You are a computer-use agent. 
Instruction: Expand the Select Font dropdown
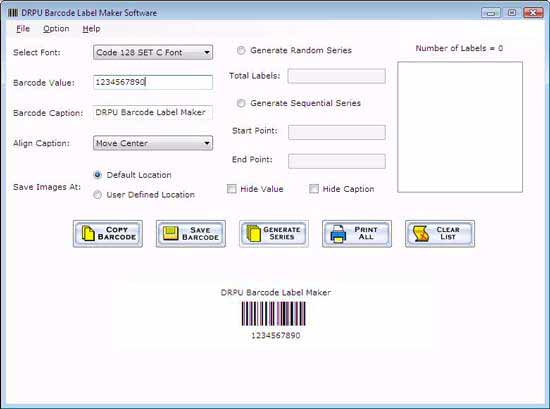coord(153,52)
